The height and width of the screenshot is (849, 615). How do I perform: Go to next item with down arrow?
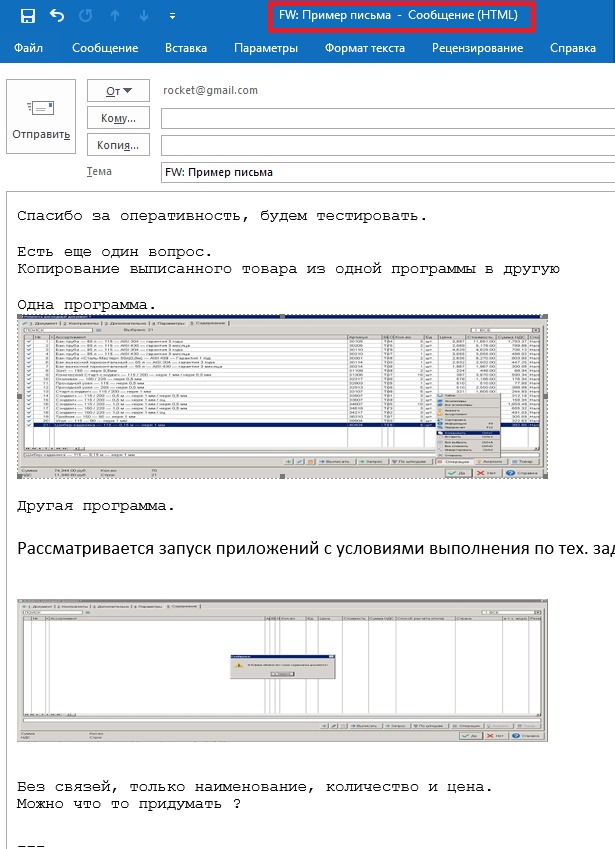tap(142, 16)
